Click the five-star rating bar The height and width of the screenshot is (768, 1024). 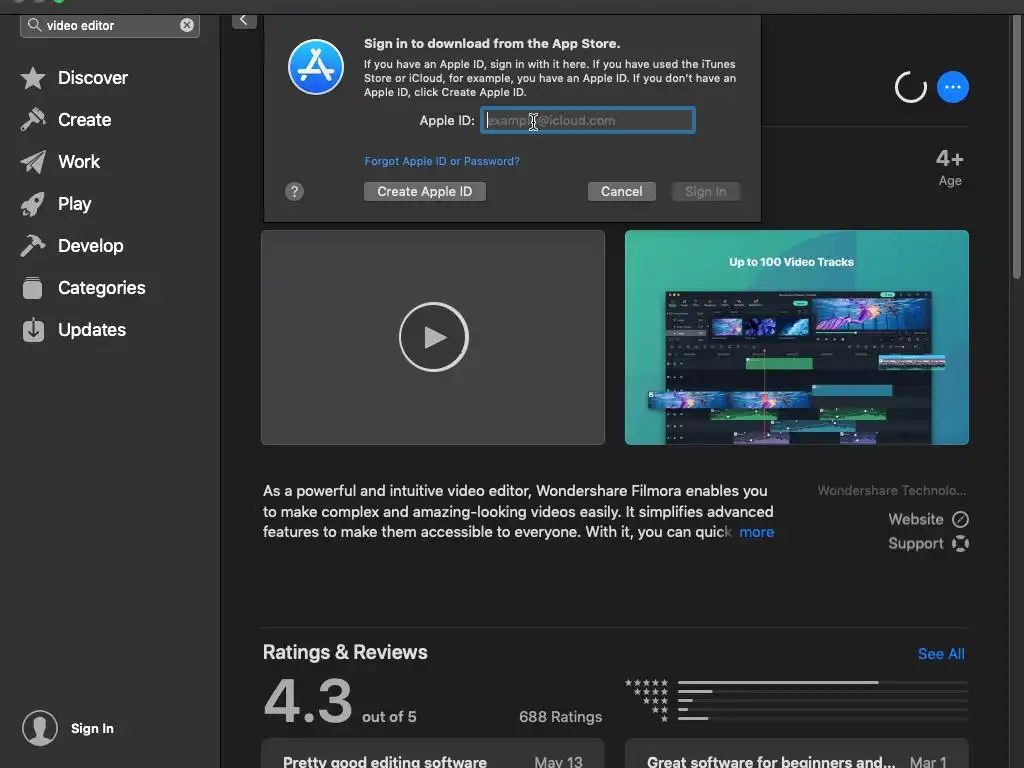point(823,682)
